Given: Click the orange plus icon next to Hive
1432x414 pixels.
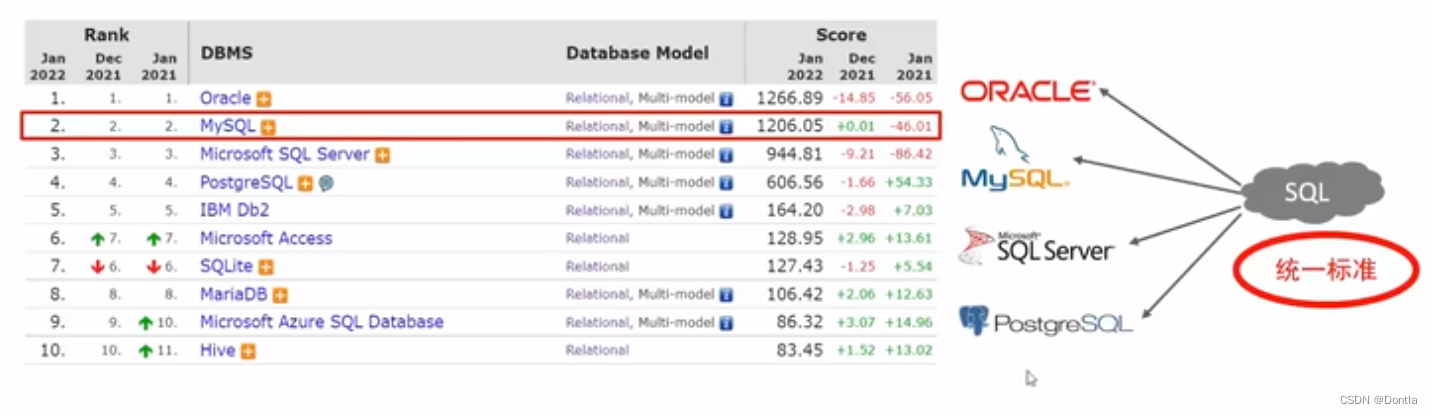Looking at the screenshot, I should pos(248,351).
